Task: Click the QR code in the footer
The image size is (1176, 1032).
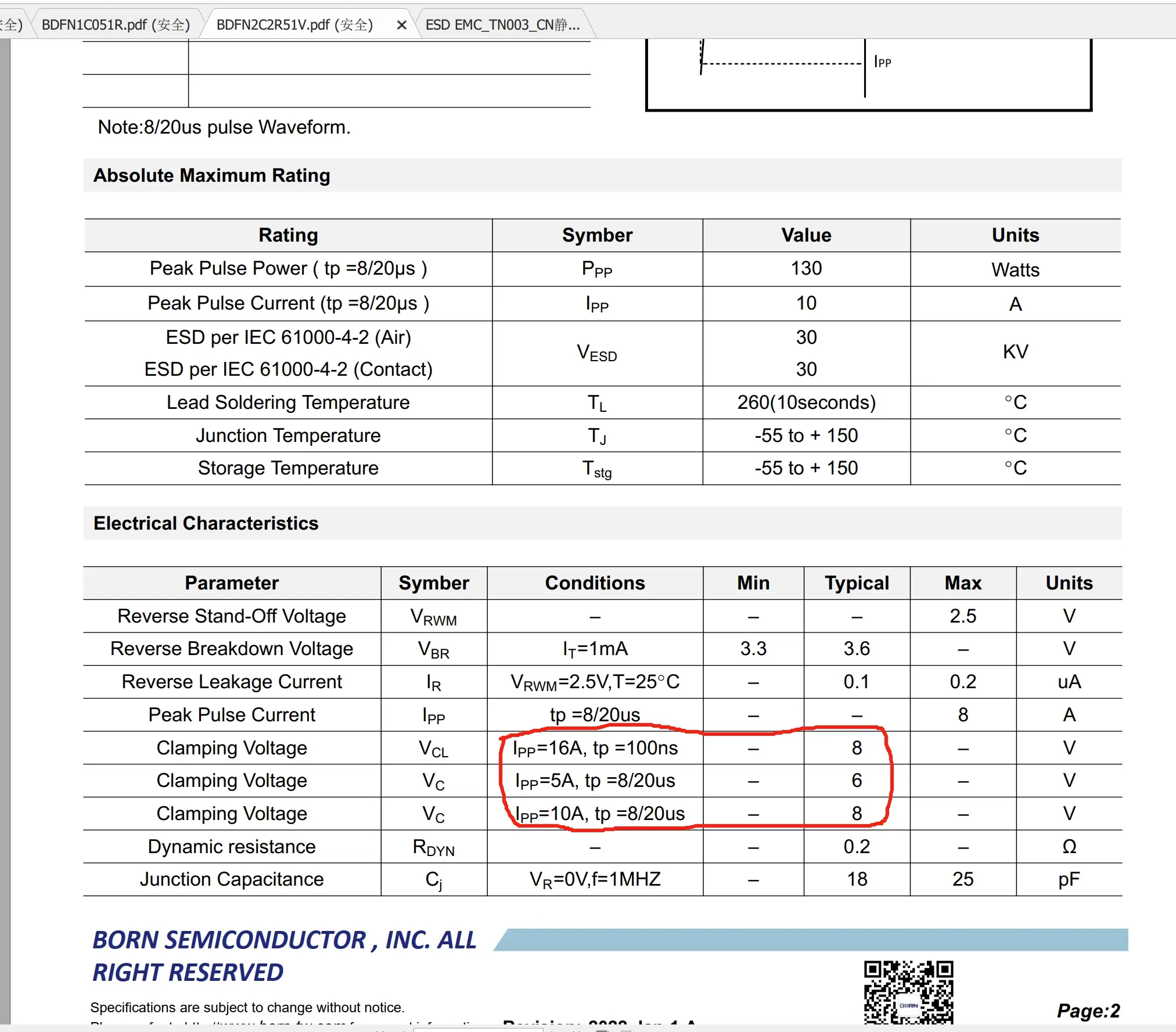Action: click(x=908, y=992)
